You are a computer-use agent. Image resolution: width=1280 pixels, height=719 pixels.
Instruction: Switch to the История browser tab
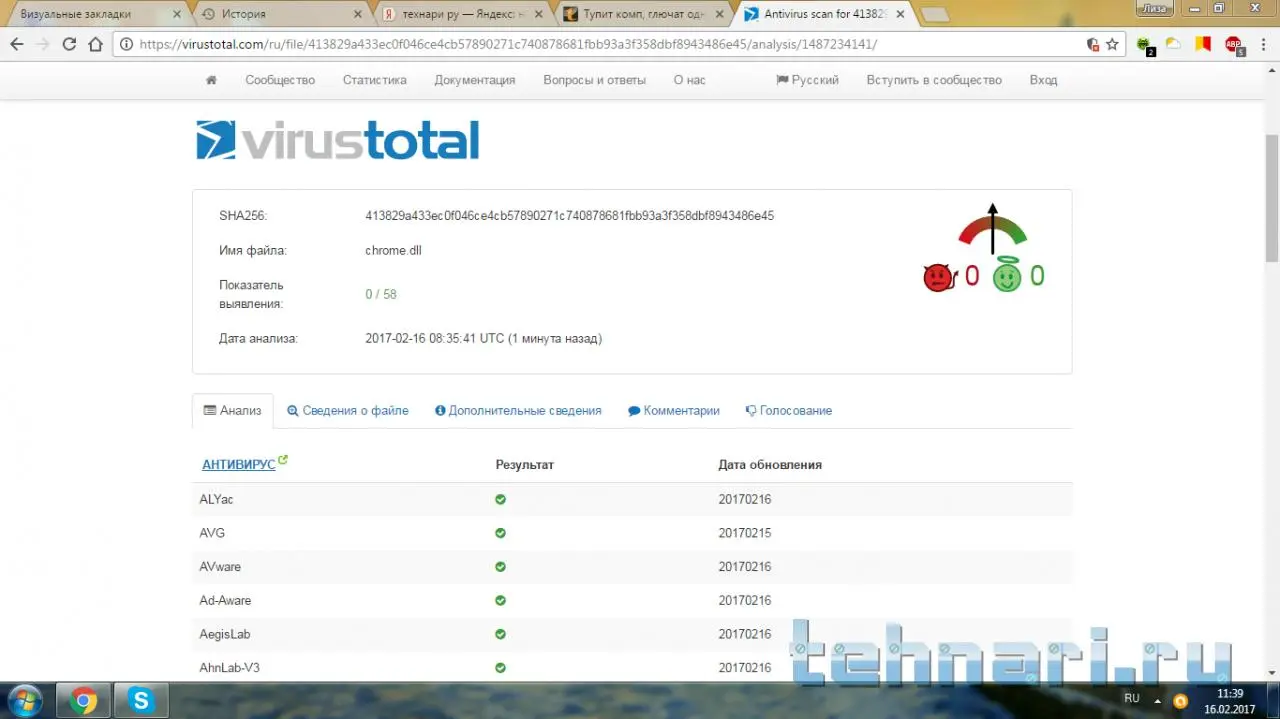[x=279, y=14]
